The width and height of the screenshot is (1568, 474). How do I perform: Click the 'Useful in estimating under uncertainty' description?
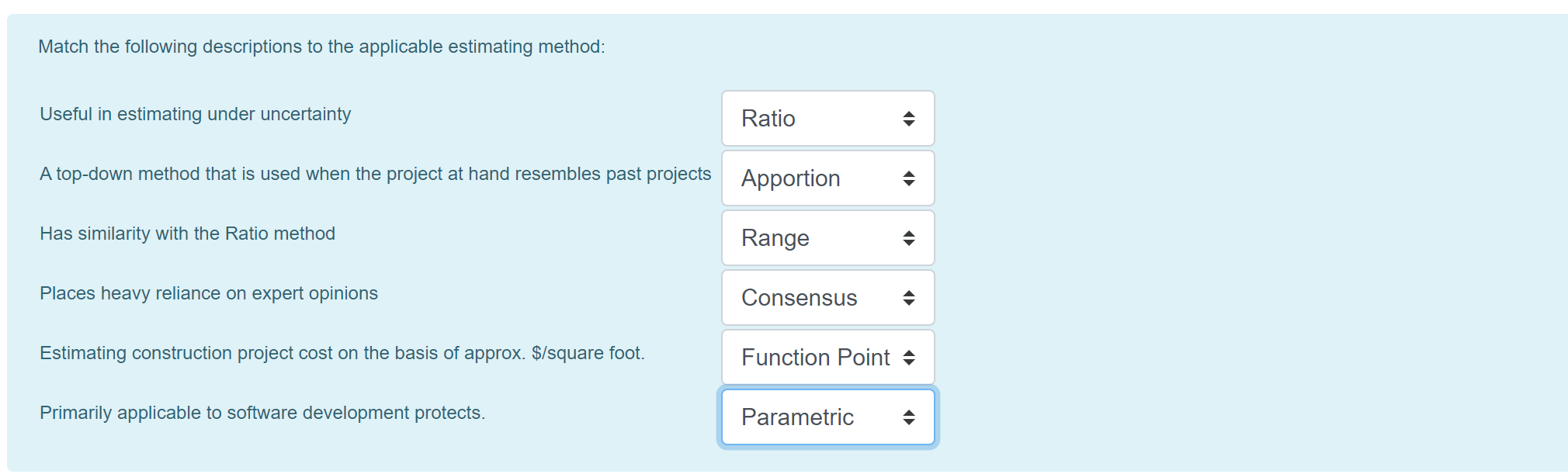click(196, 114)
